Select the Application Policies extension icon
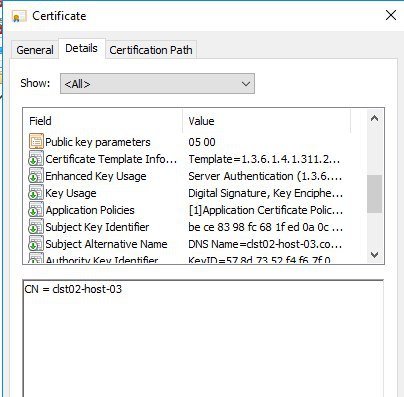The height and width of the screenshot is (397, 404). (36, 210)
